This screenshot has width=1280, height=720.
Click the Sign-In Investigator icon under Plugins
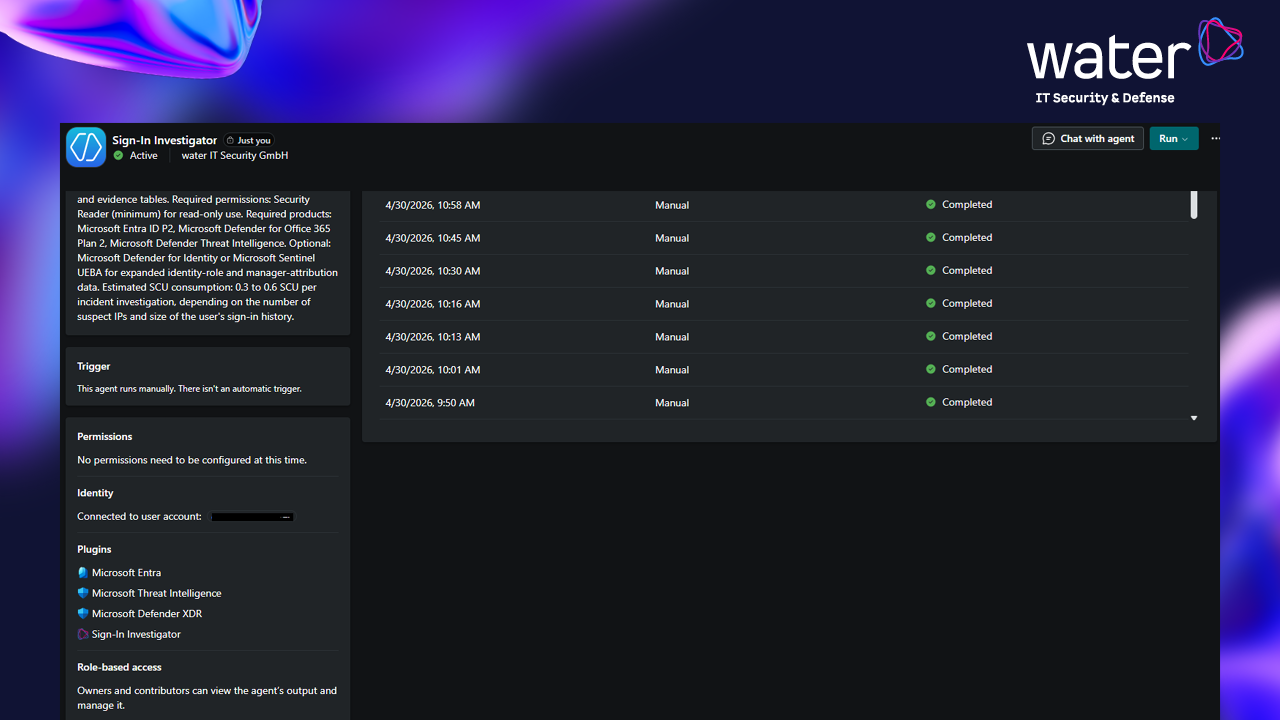pos(83,634)
